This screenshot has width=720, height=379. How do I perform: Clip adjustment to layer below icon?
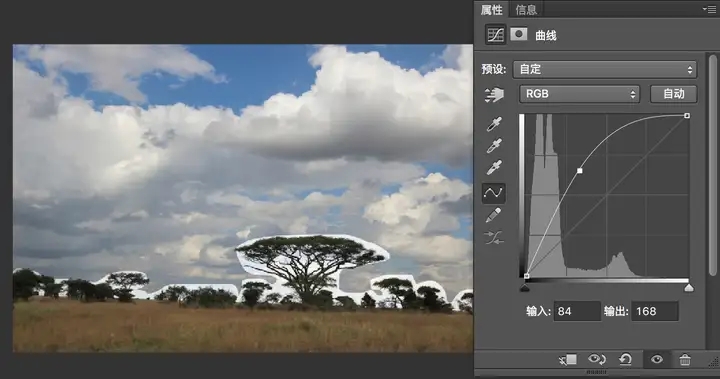coord(568,360)
